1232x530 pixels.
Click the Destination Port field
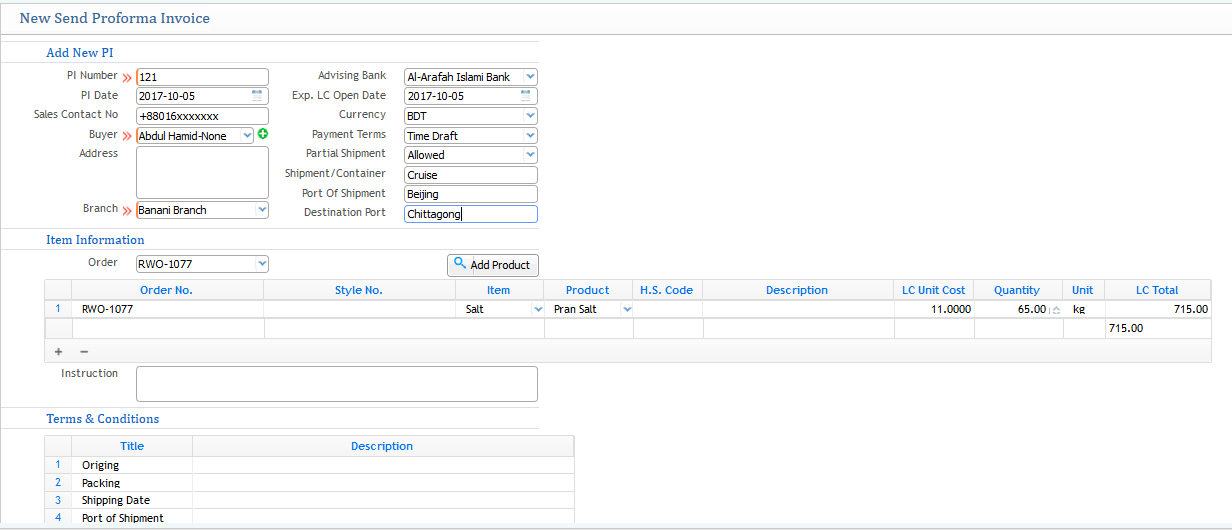[x=471, y=214]
